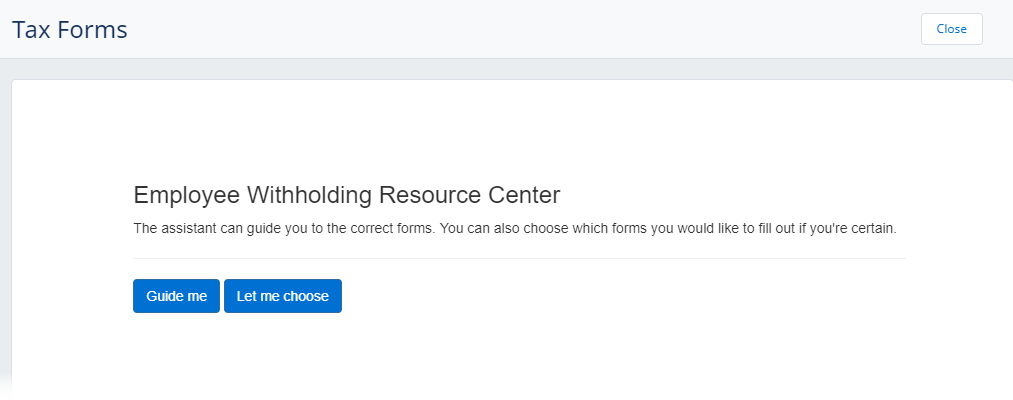Viewport: 1013px width, 400px height.
Task: Close the Tax Forms page
Action: click(951, 29)
